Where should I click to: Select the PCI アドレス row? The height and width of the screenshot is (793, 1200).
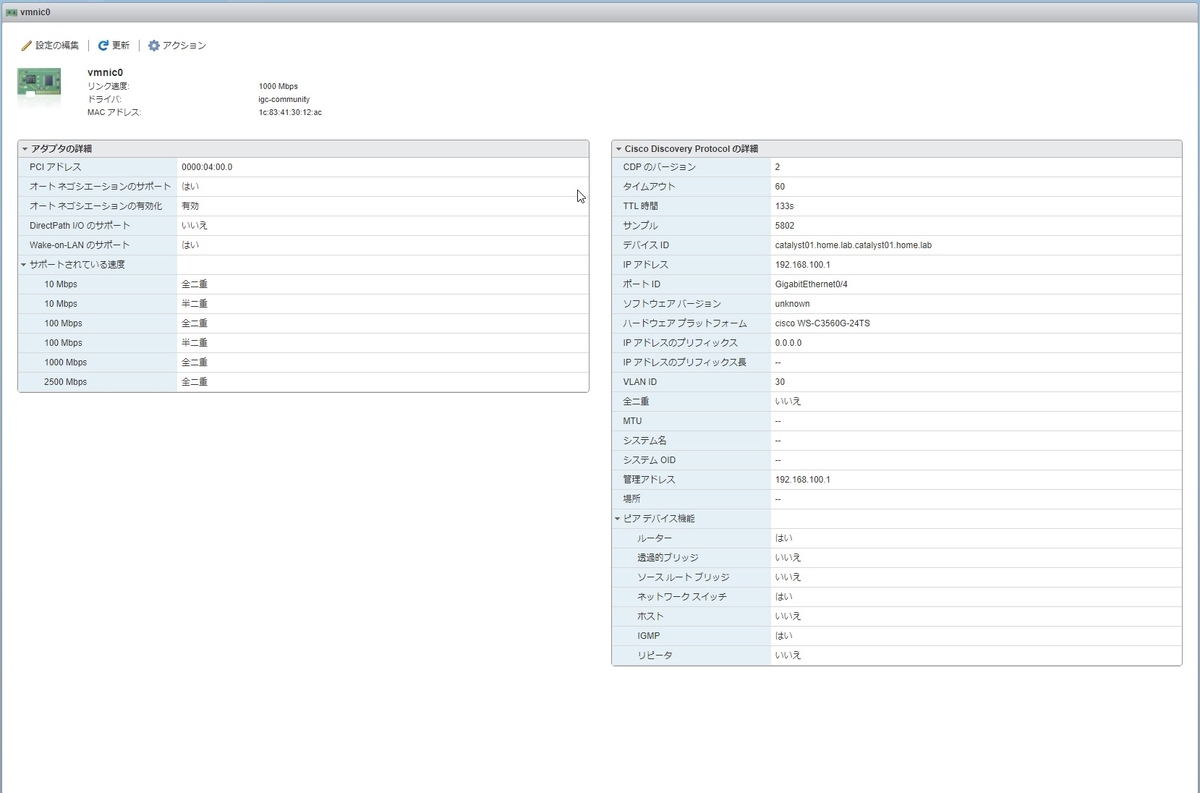(x=303, y=167)
